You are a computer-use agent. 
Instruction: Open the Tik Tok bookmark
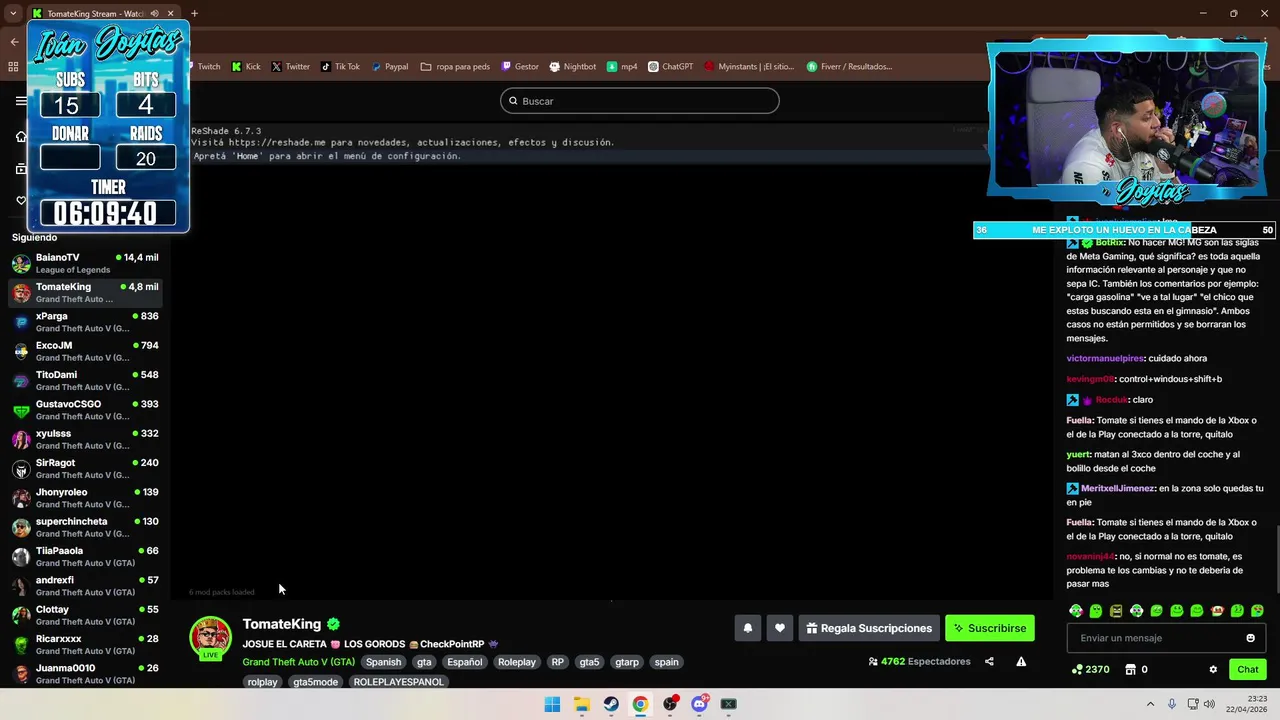click(x=340, y=67)
